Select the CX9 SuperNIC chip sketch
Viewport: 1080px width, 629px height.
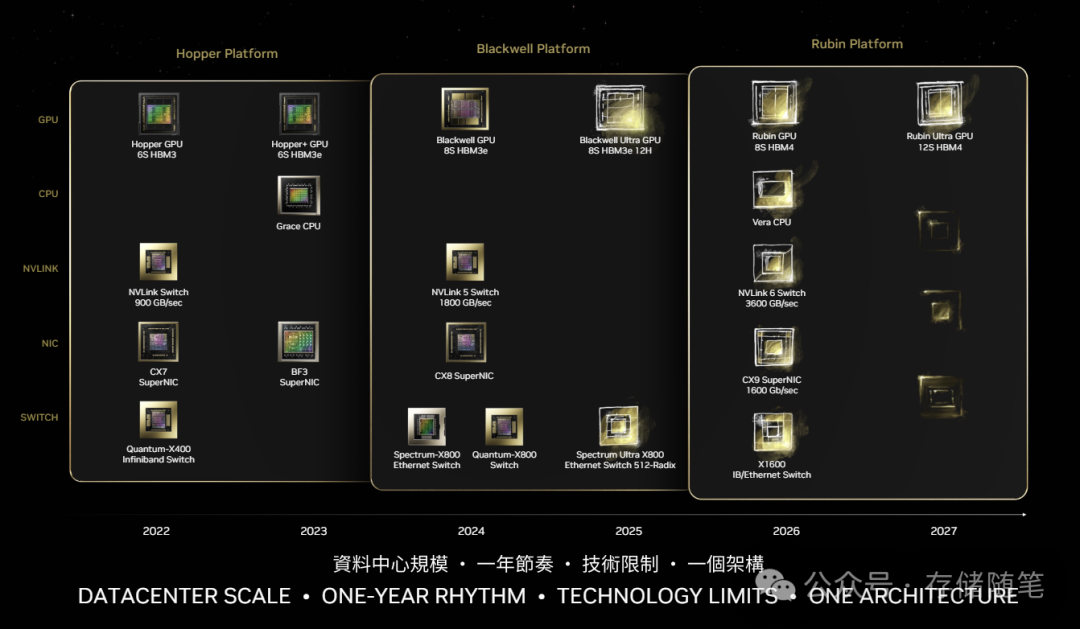773,347
